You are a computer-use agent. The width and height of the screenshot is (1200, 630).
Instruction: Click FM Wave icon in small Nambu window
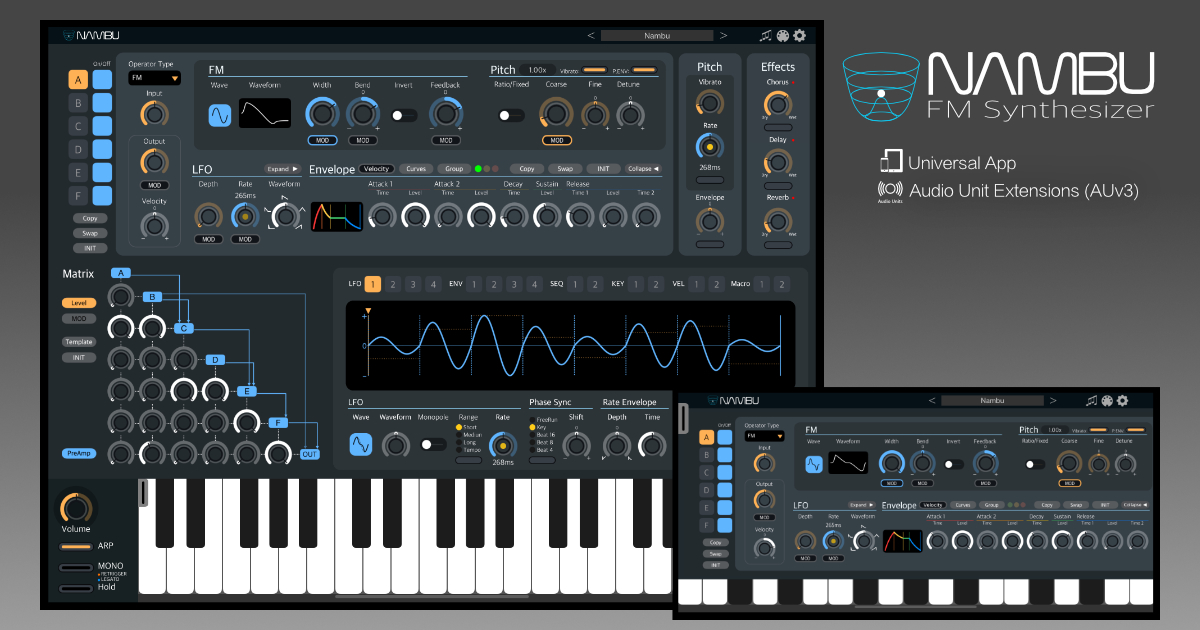click(815, 464)
